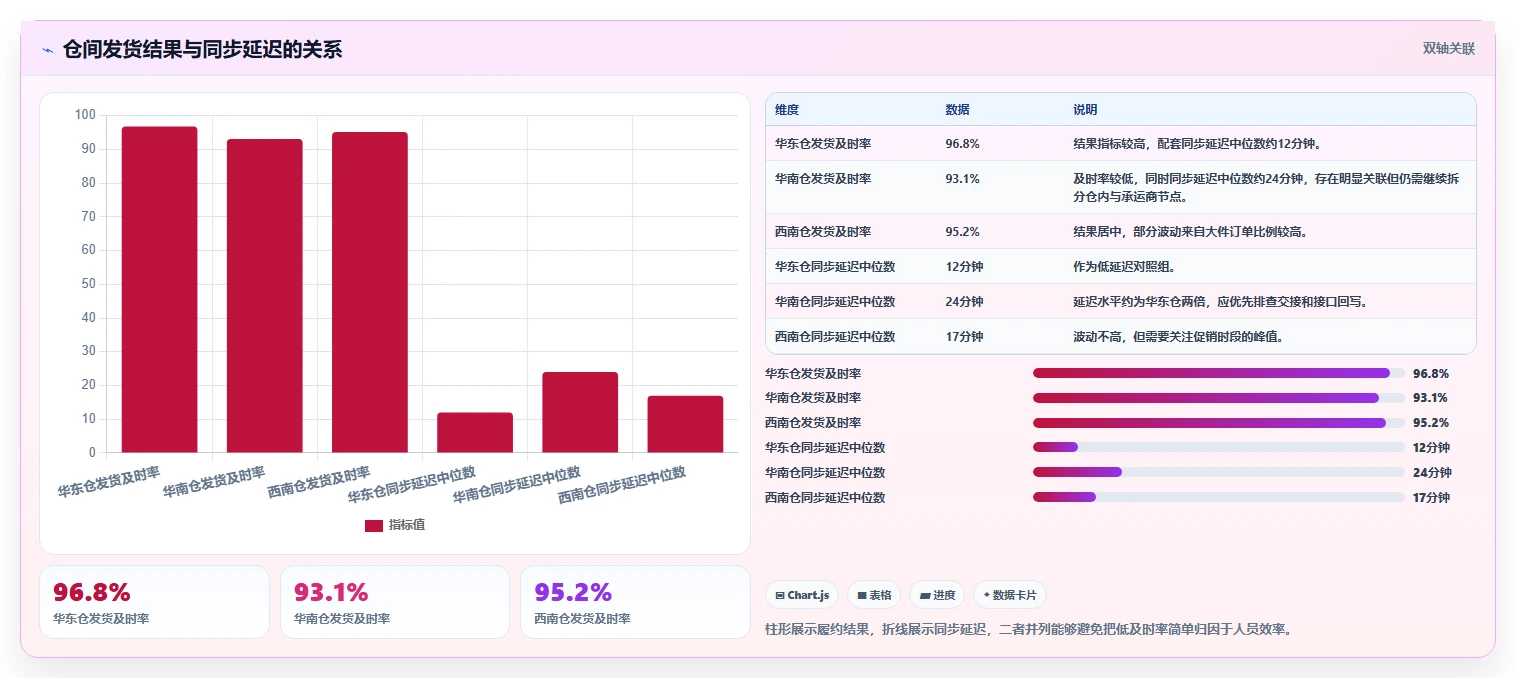Click the 93.1% value in the table
The image size is (1516, 678).
point(962,179)
